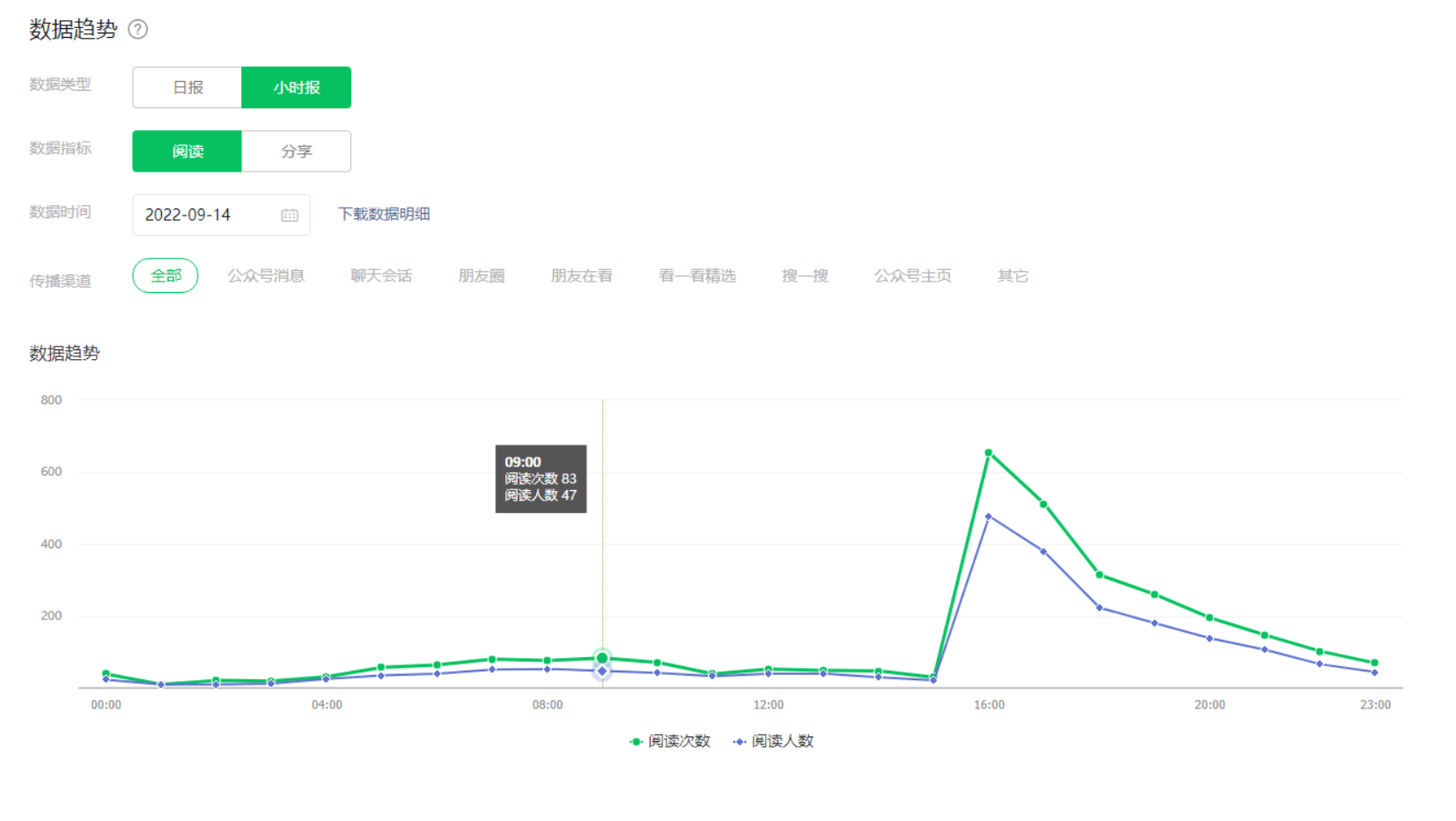Click the highlighted green 09:00 data point
Viewport: 1456px width, 821px height.
(x=602, y=658)
